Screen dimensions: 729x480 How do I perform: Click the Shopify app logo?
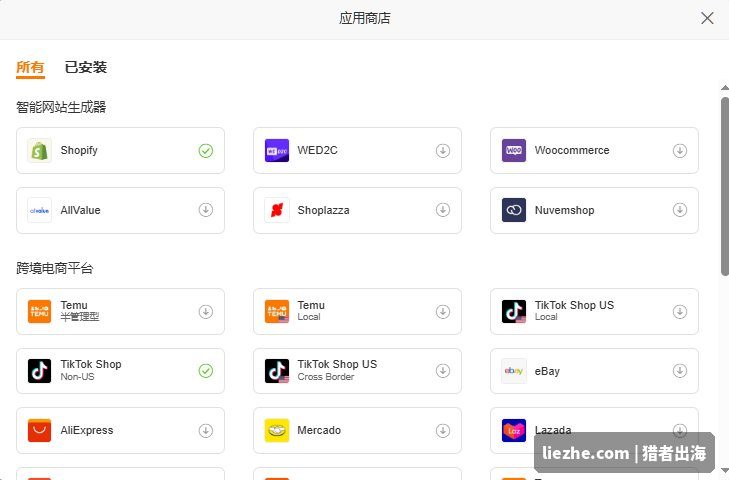point(40,151)
